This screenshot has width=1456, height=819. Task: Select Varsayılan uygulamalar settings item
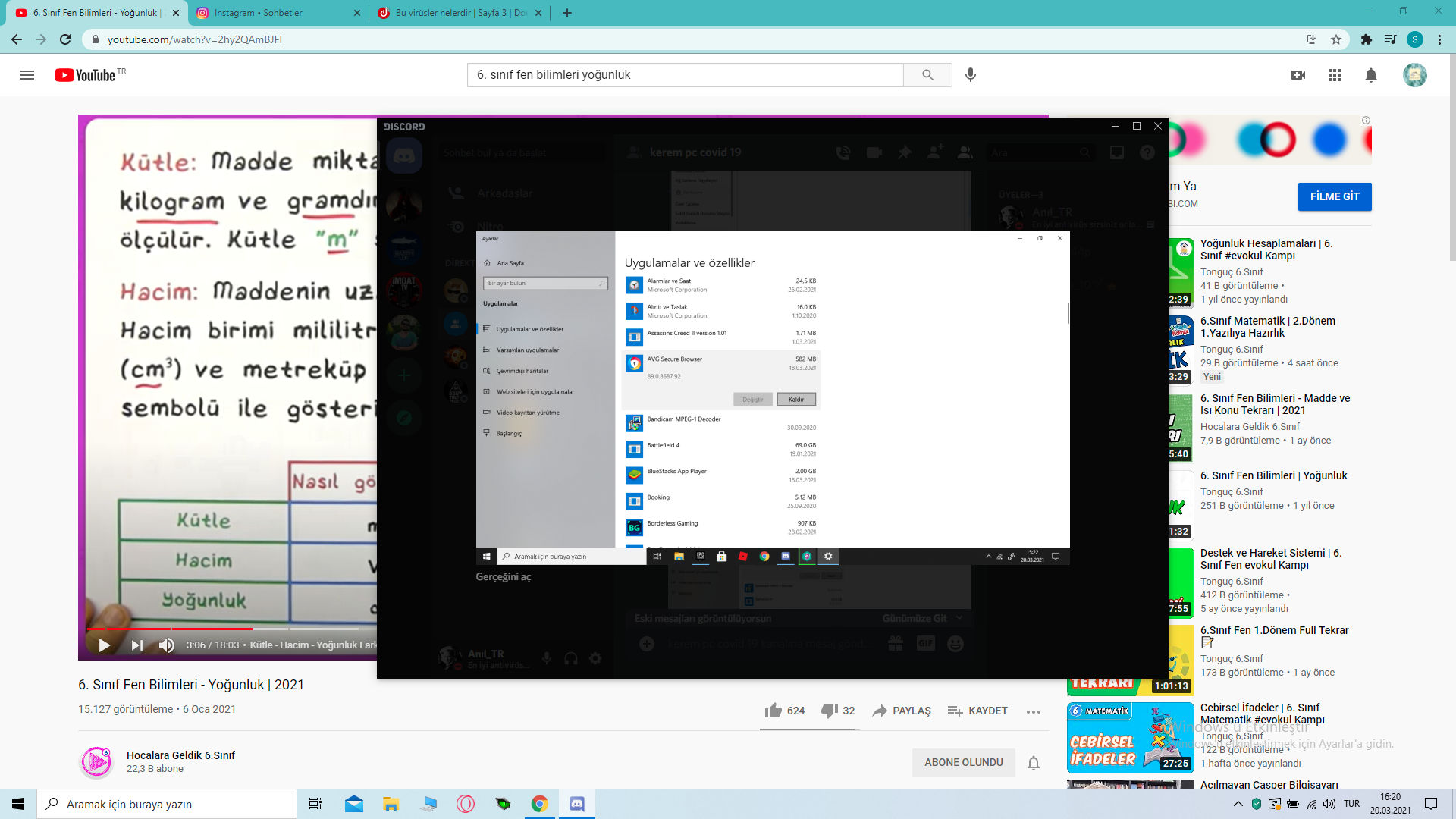(x=528, y=350)
